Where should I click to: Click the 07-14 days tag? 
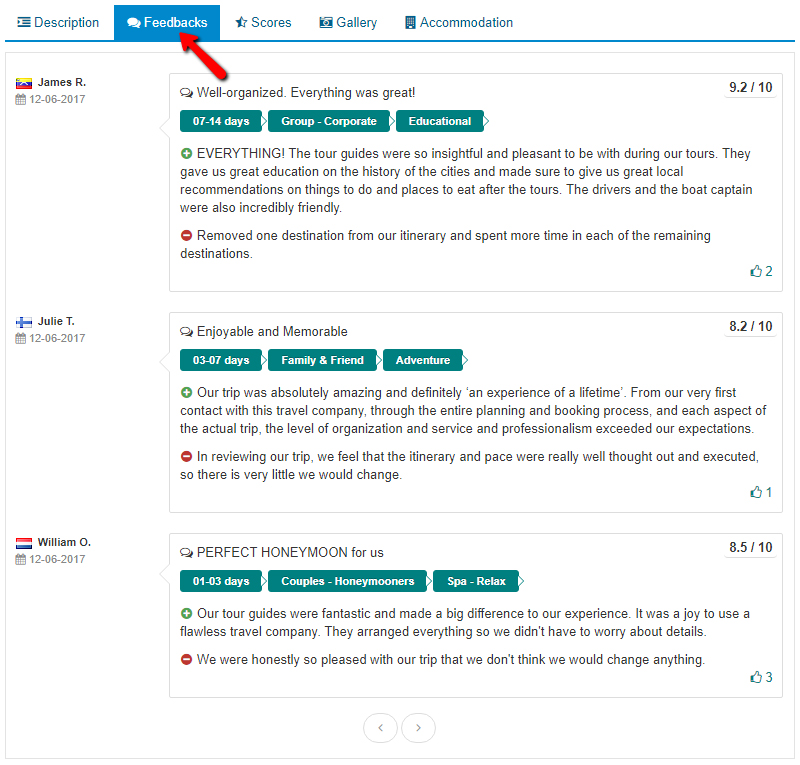(x=221, y=121)
